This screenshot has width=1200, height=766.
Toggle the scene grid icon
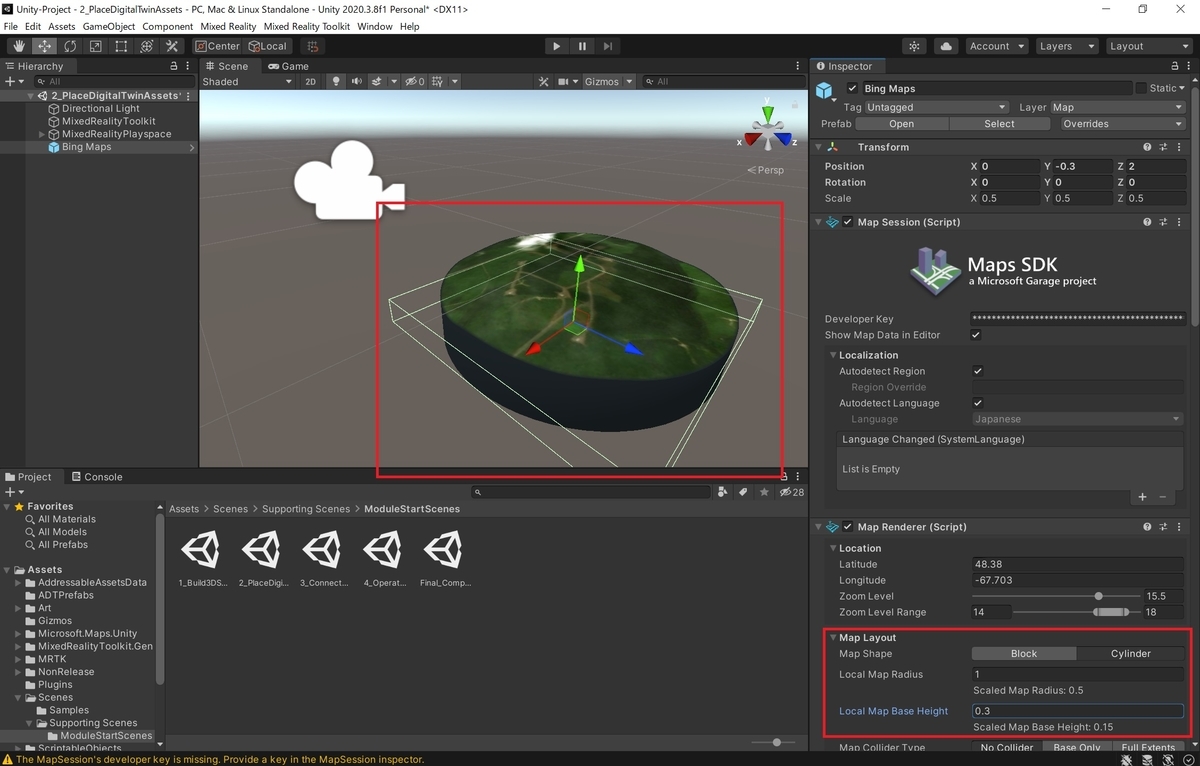[437, 81]
